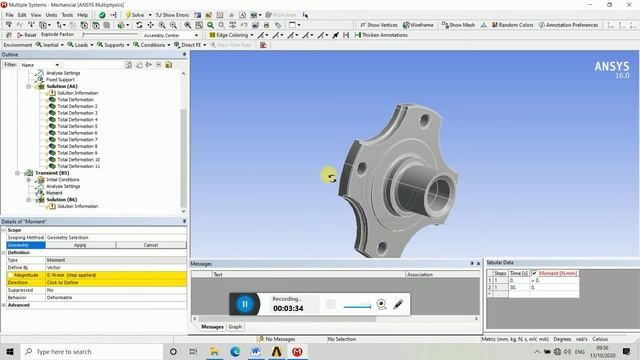Open the Help menu

(x=83, y=15)
